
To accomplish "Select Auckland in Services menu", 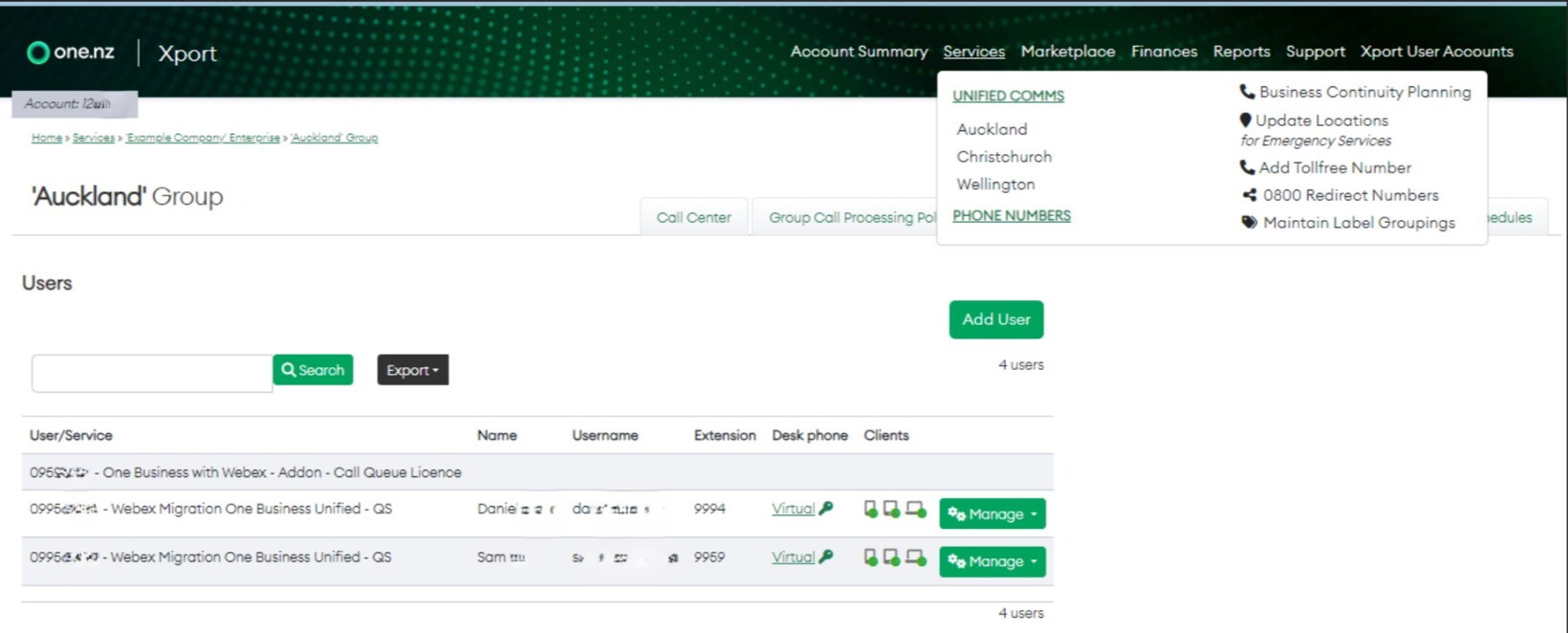I will [x=991, y=129].
